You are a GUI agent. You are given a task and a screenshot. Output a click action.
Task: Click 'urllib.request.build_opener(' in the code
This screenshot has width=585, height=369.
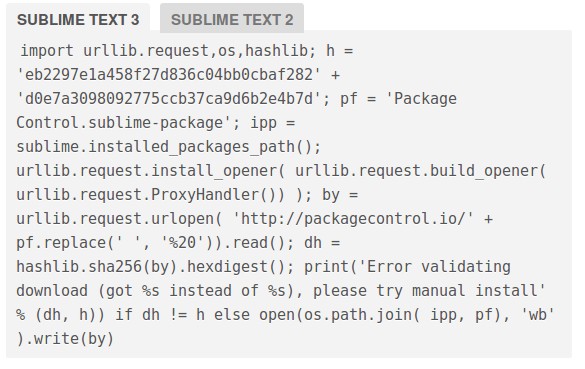coord(420,171)
